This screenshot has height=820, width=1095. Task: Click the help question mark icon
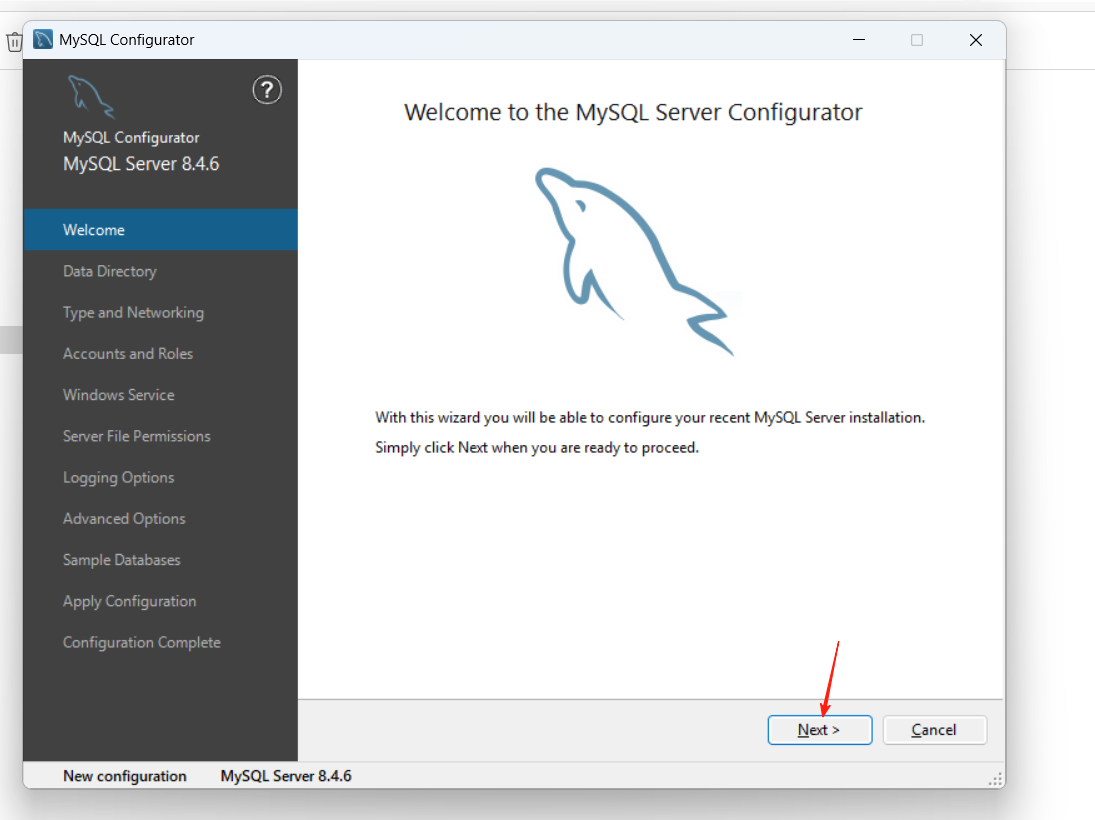point(267,90)
